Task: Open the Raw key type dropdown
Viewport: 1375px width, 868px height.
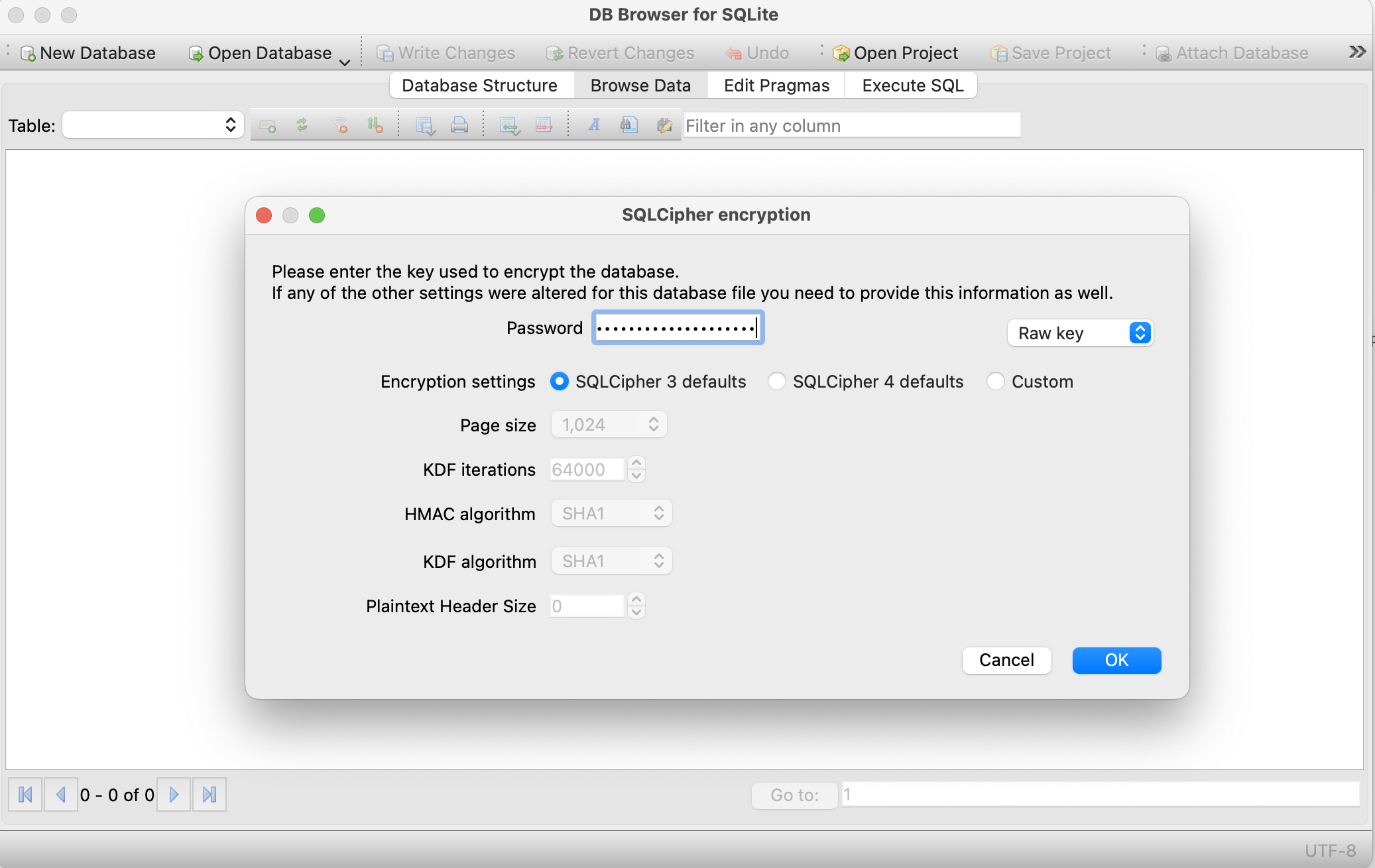Action: click(1080, 333)
